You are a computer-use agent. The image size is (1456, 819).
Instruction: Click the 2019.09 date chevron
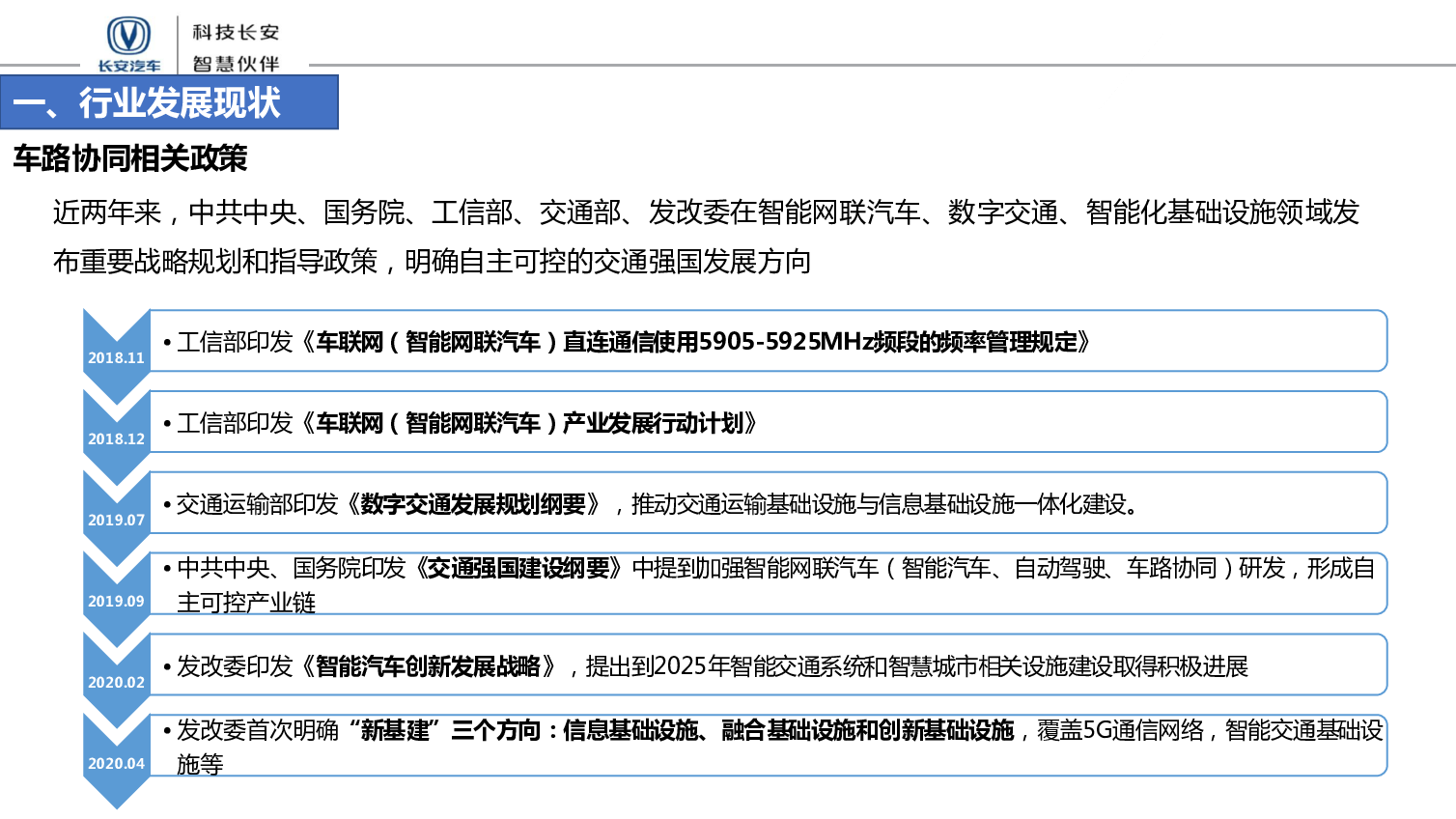tap(117, 600)
